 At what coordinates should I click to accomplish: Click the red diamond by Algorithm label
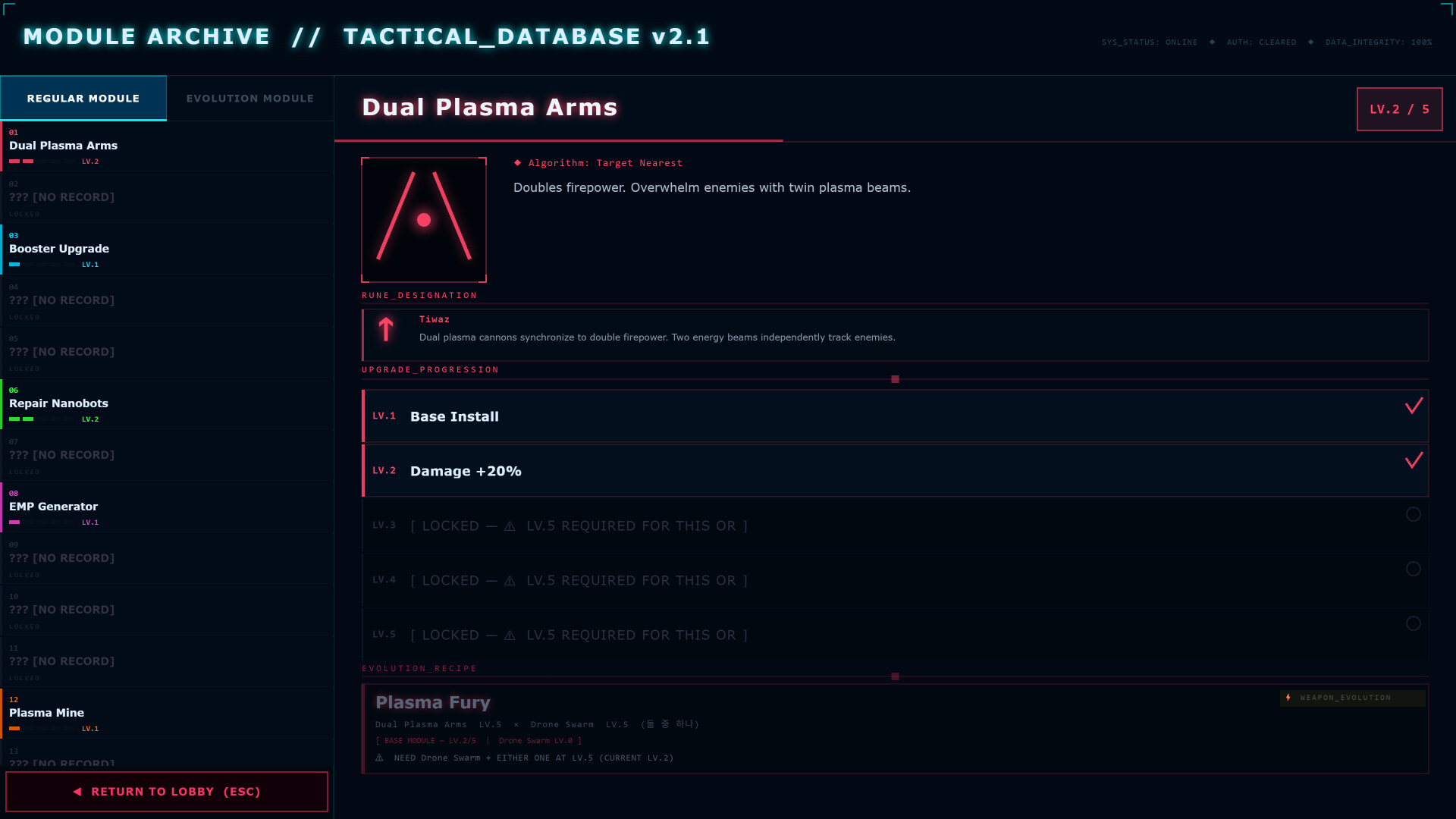coord(518,163)
